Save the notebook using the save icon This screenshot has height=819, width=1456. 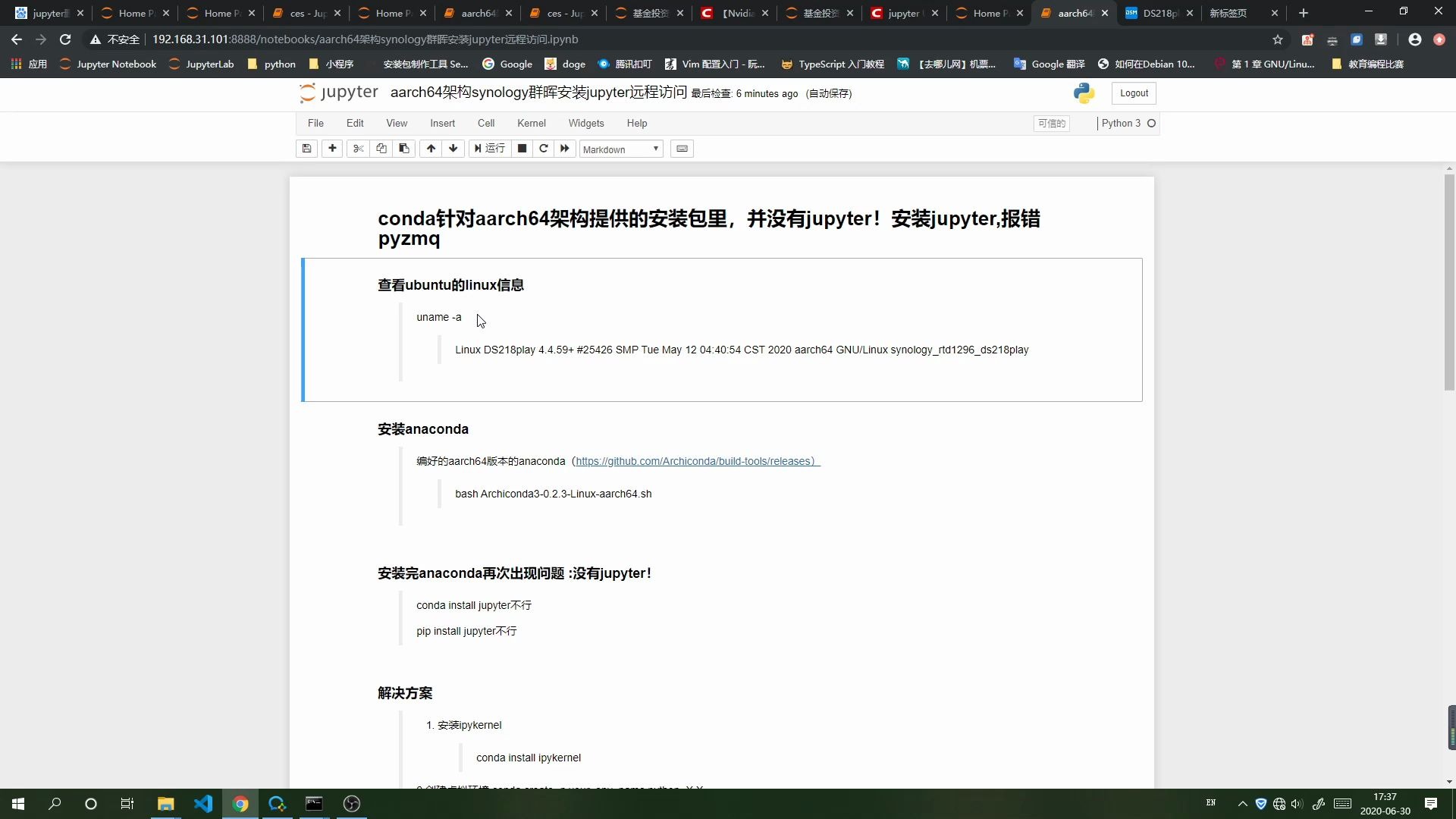point(306,149)
